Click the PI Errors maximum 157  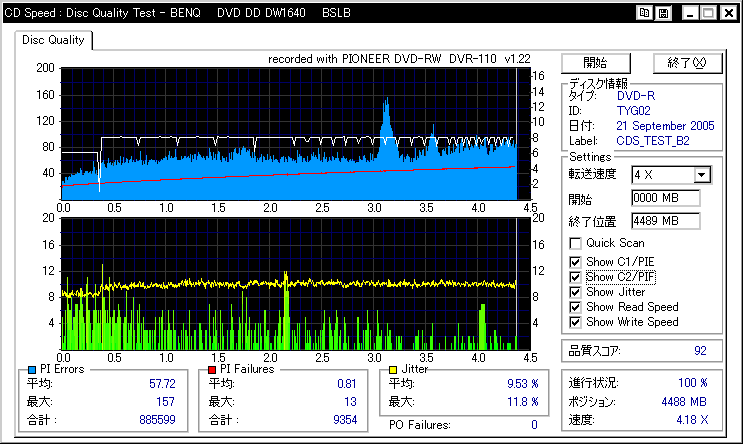(166, 402)
